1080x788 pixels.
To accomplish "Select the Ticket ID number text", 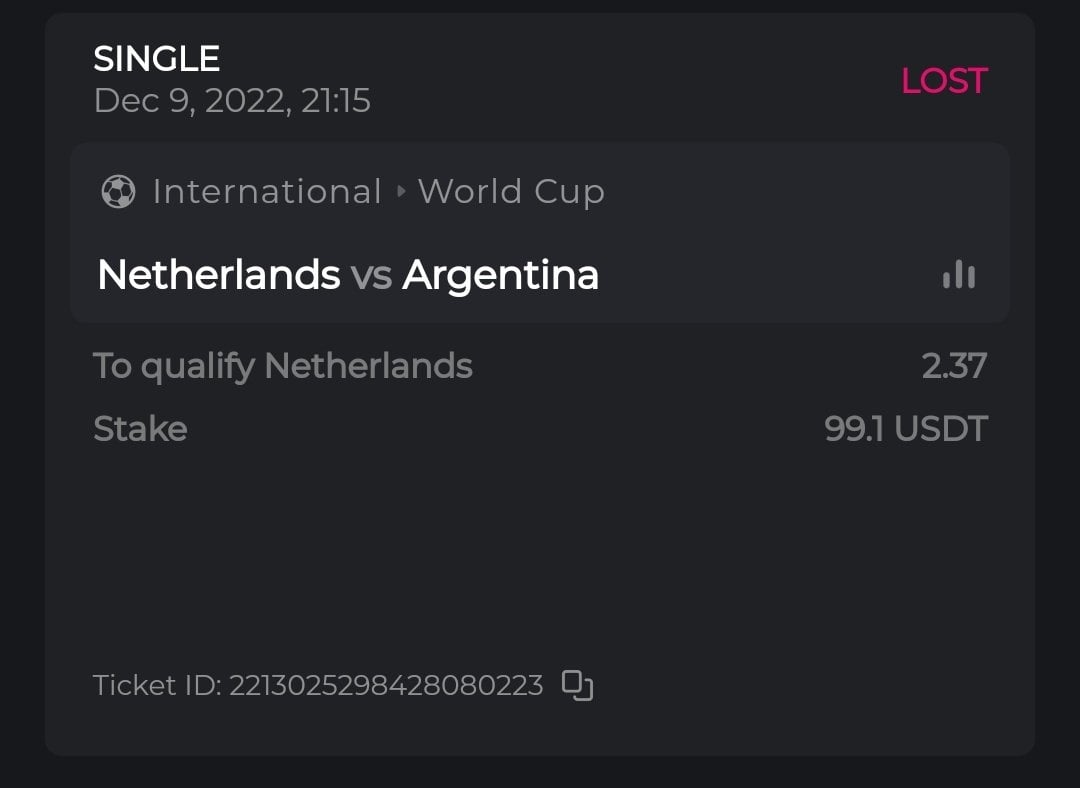I will [x=386, y=686].
